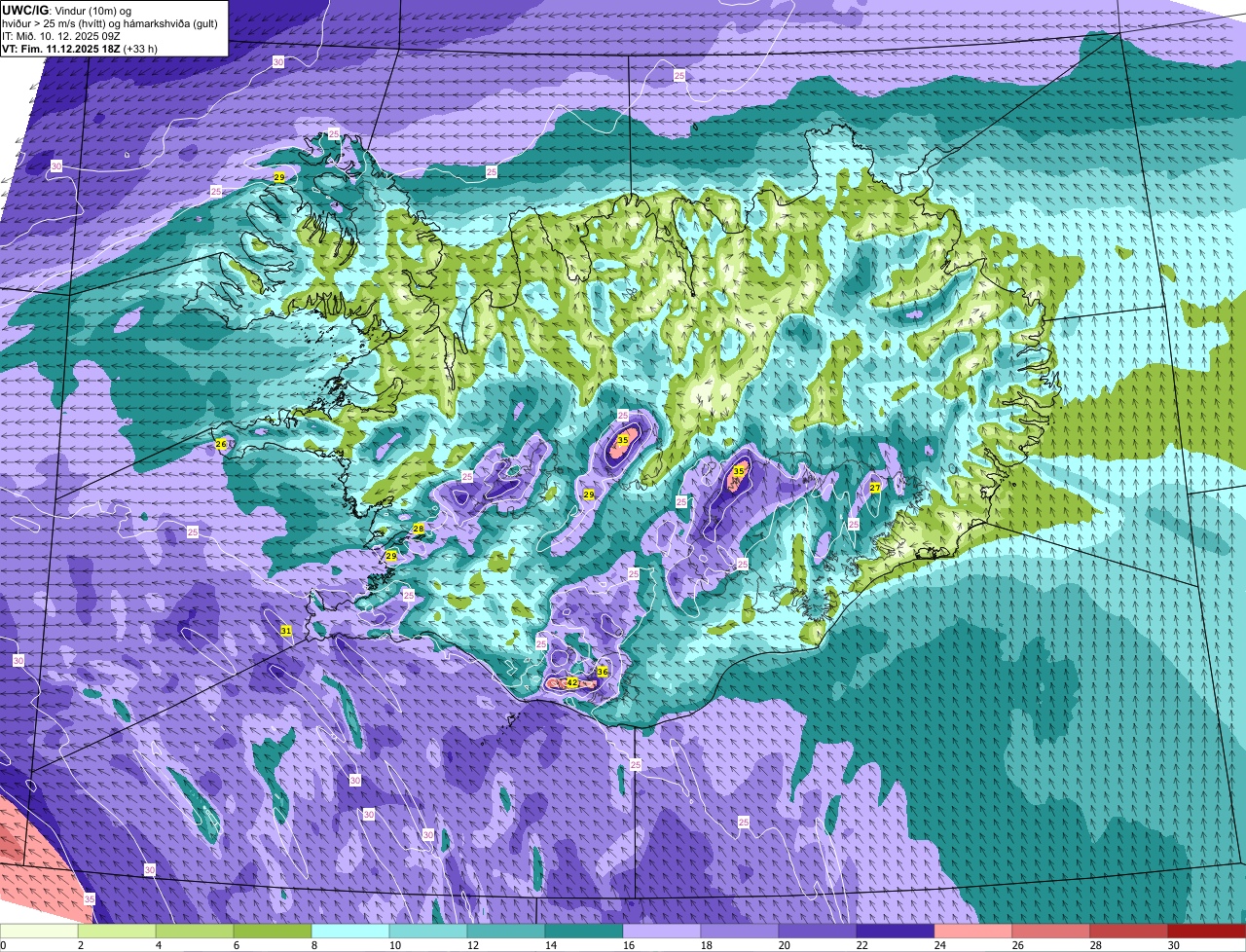The image size is (1246, 952).
Task: Click the yellow peak gust label 28
Action: tap(419, 530)
